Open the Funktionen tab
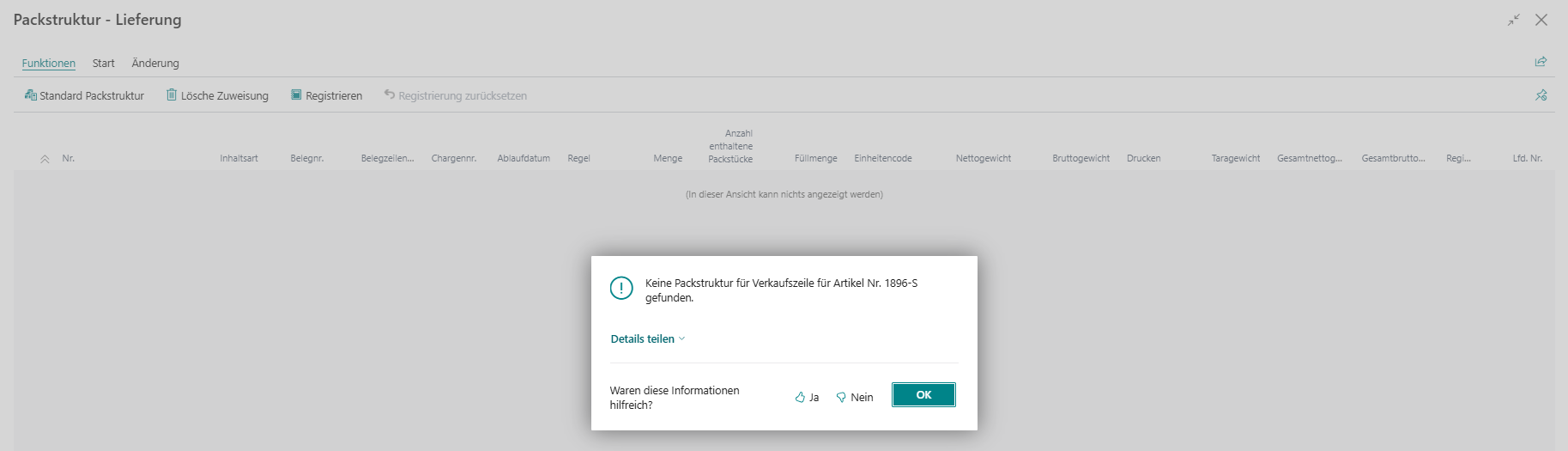The width and height of the screenshot is (1568, 451). point(49,63)
